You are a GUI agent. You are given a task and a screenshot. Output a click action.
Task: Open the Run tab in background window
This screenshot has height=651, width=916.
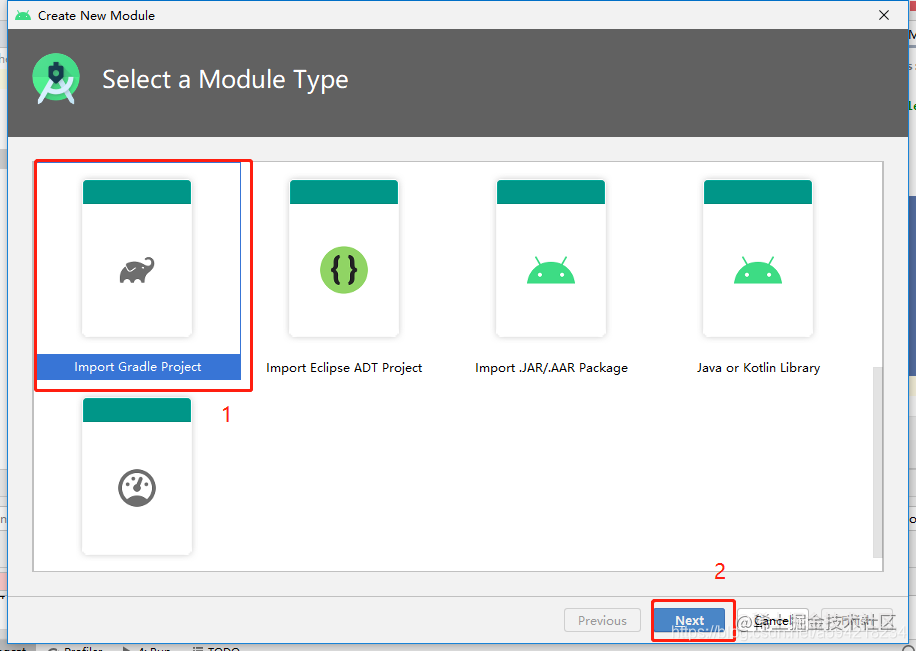(x=147, y=647)
